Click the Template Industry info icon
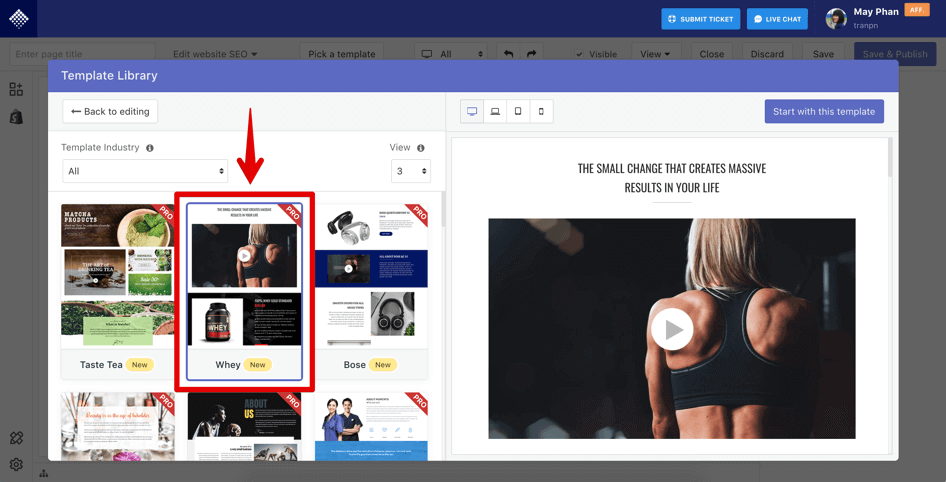946x482 pixels. 150,148
